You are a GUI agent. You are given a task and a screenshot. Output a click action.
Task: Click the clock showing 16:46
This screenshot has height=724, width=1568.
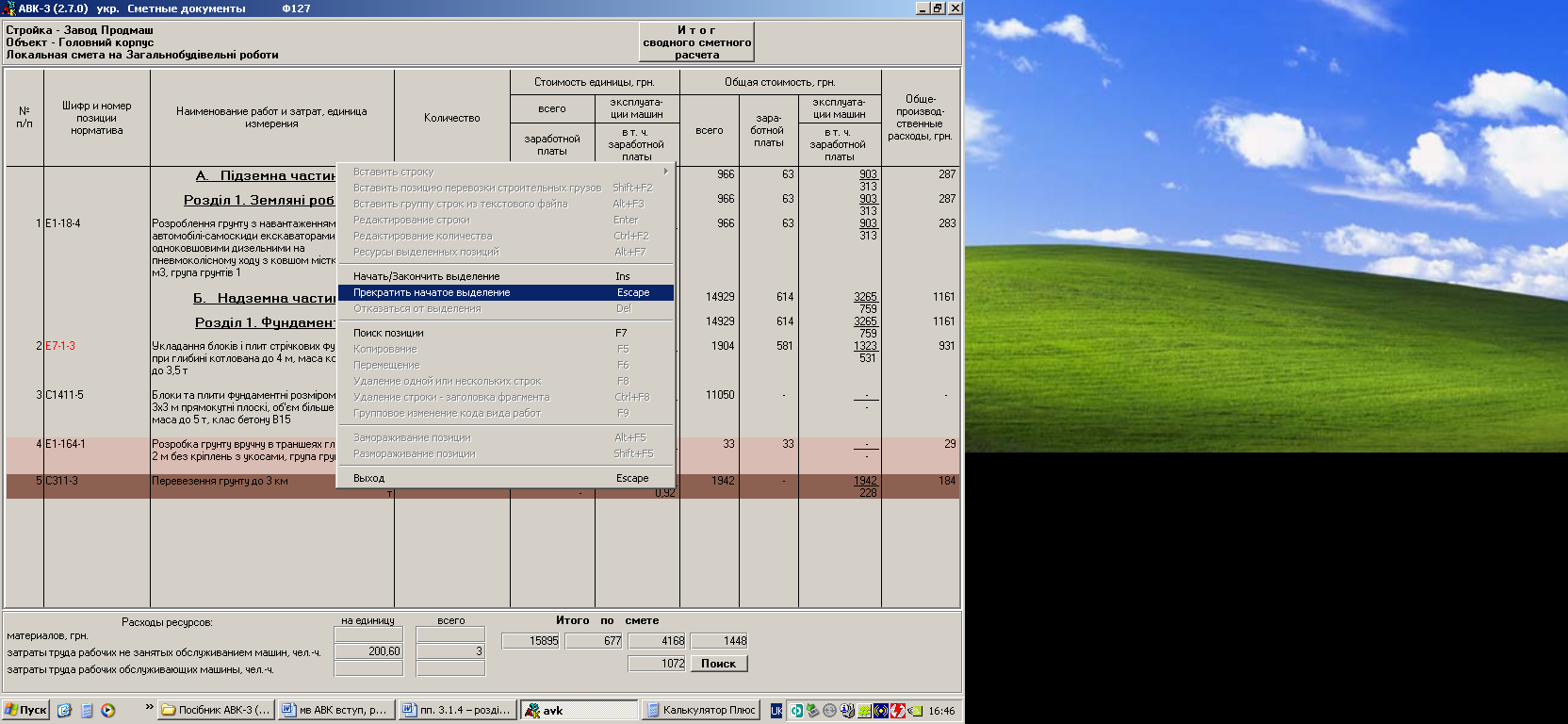[941, 711]
